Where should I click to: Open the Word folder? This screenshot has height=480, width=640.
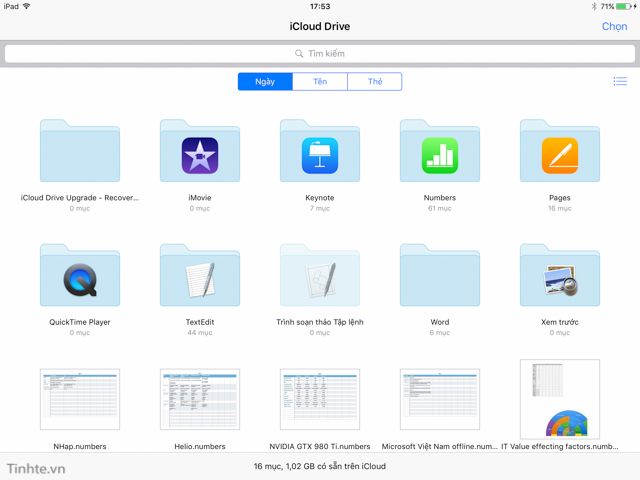tap(440, 275)
